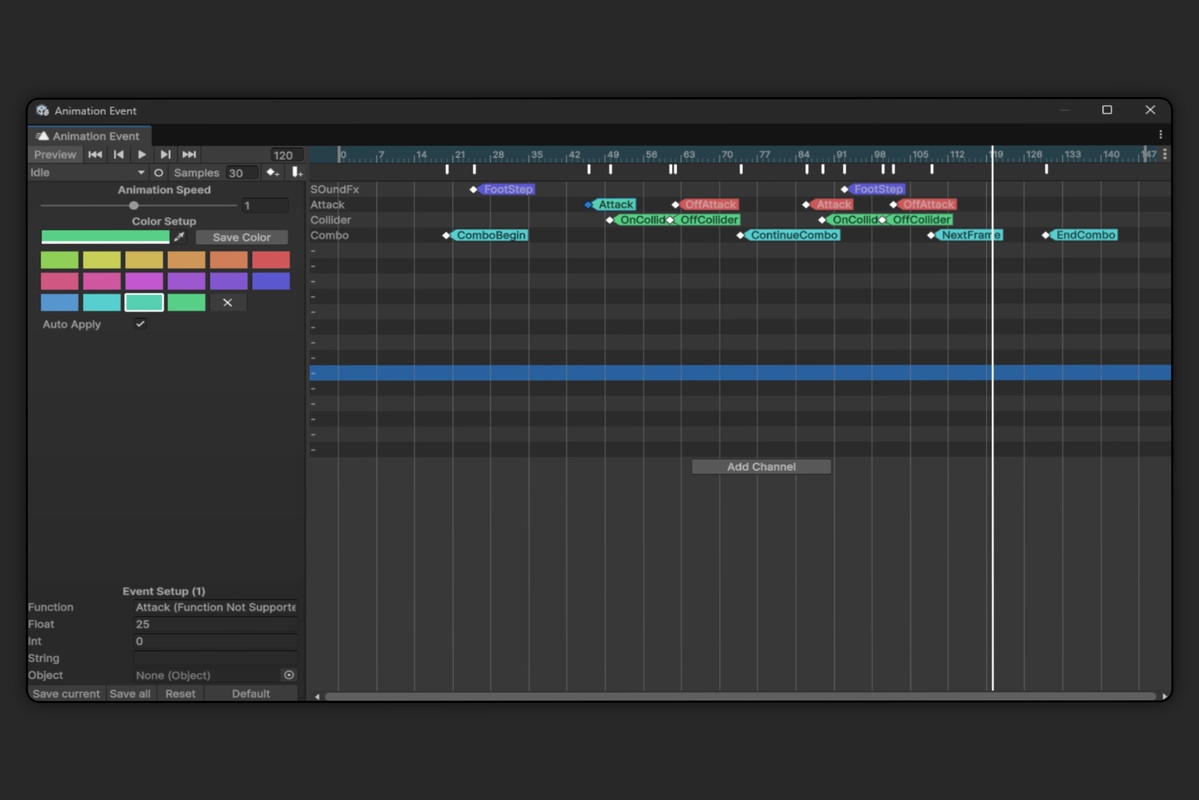
Task: Pick a color with the eyedropper
Action: click(x=180, y=237)
